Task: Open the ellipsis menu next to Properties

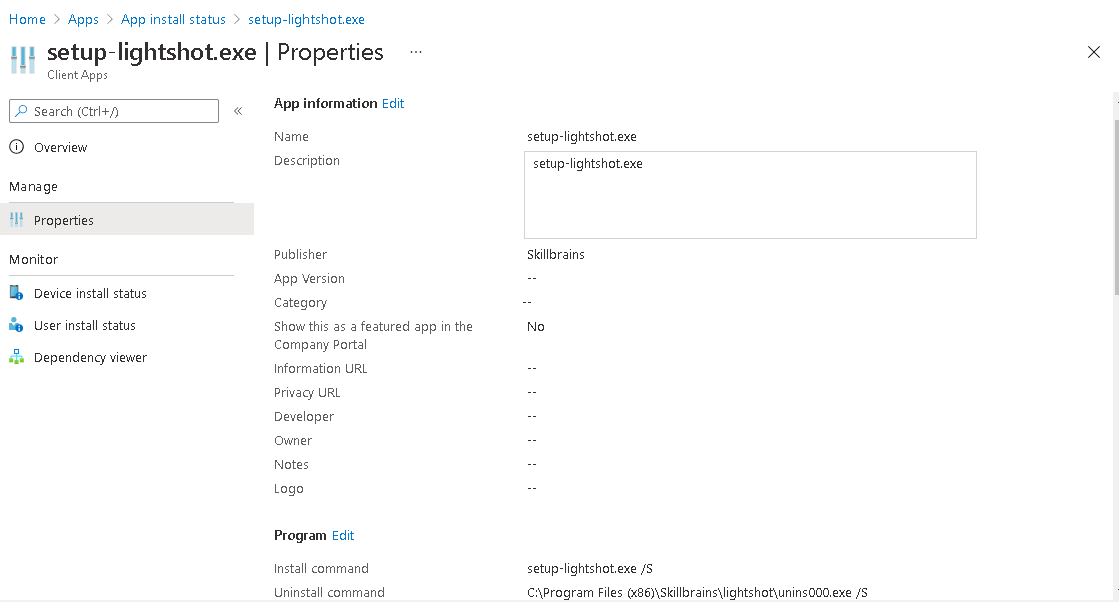Action: [415, 53]
